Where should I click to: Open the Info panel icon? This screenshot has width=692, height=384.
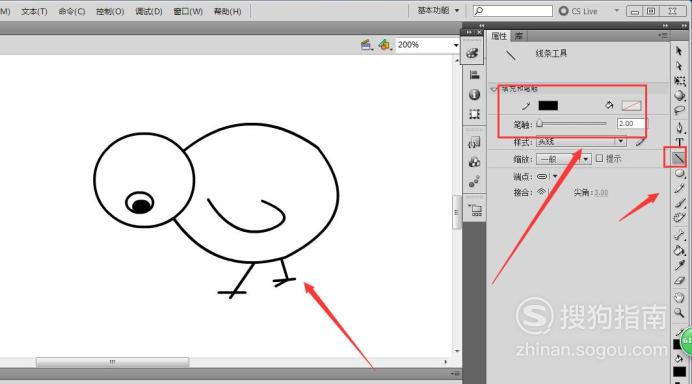[474, 94]
